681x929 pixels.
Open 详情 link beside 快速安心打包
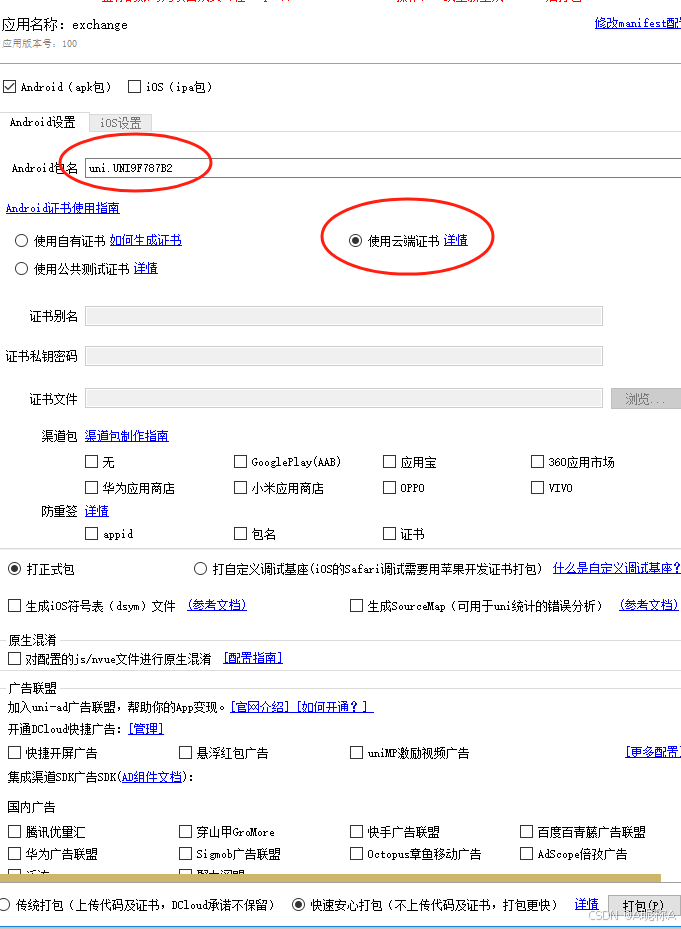tap(587, 904)
